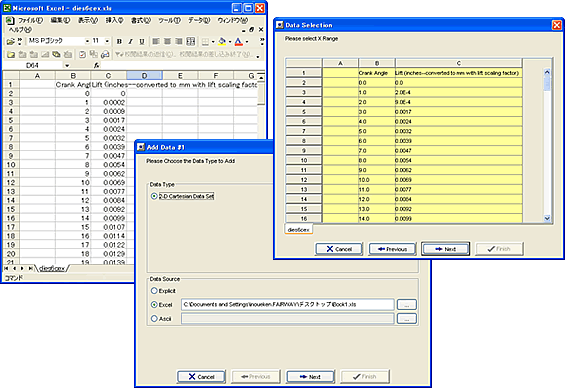Select column B header in Data Selection table
This screenshot has width=565, height=388.
tap(377, 63)
